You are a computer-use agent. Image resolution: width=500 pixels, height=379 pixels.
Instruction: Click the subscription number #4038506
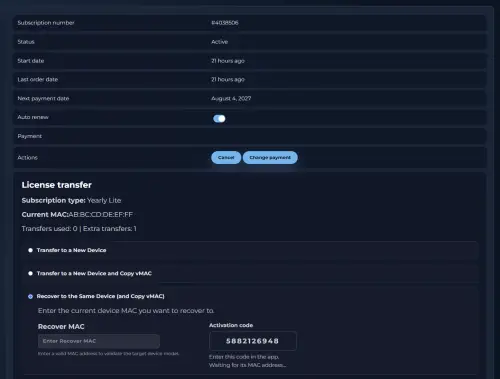click(225, 23)
